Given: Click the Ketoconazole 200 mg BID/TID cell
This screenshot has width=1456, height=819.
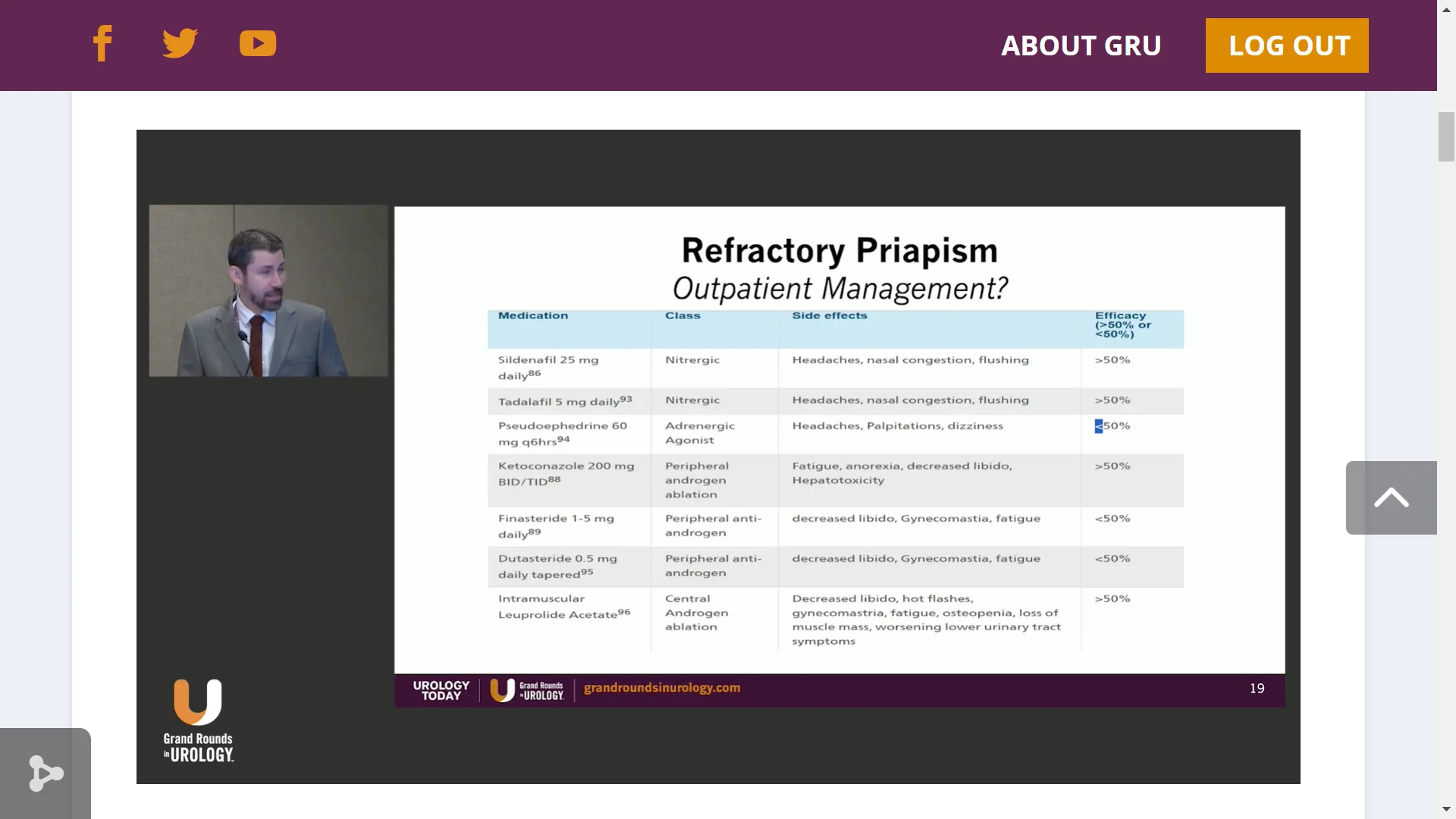Looking at the screenshot, I should (566, 474).
